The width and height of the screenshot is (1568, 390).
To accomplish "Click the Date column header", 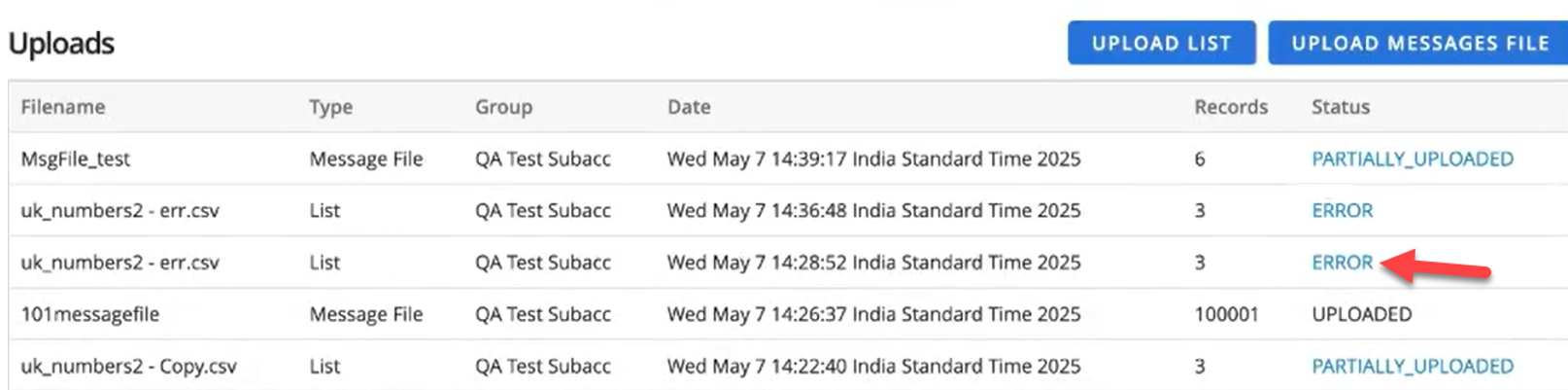I will 689,107.
